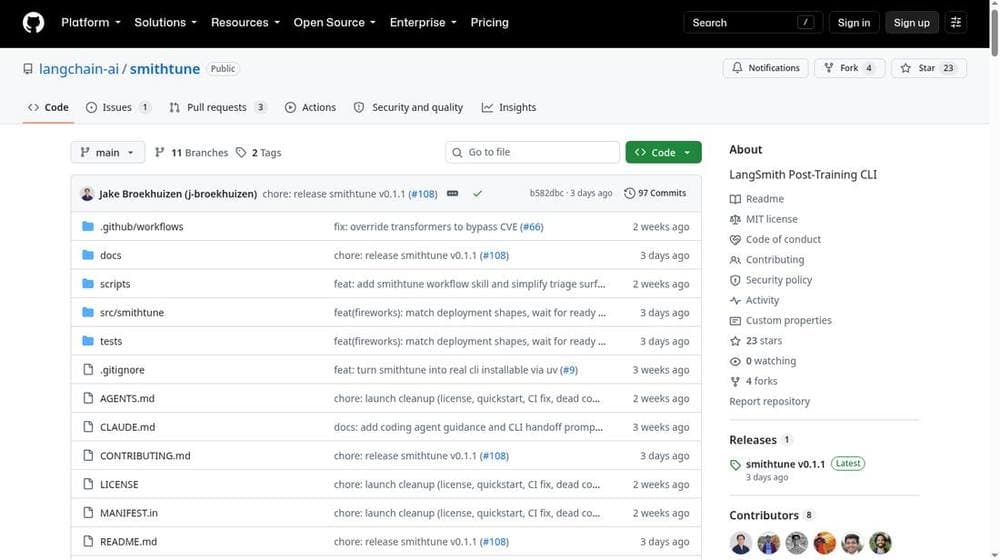Expand the Open Source menu
The image size is (1000, 560).
pos(334,22)
